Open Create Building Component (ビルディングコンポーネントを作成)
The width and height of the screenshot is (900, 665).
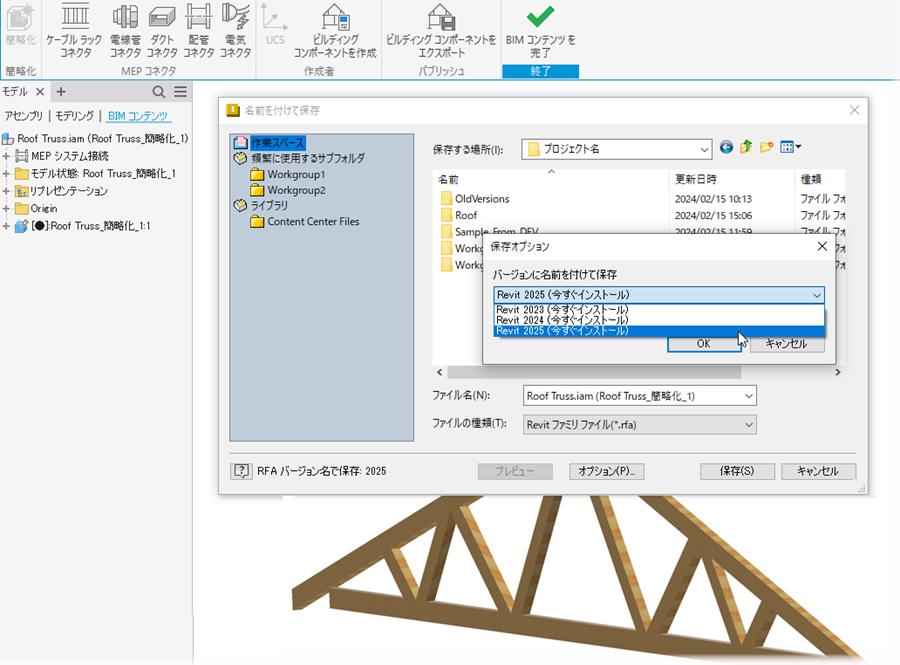pyautogui.click(x=335, y=31)
